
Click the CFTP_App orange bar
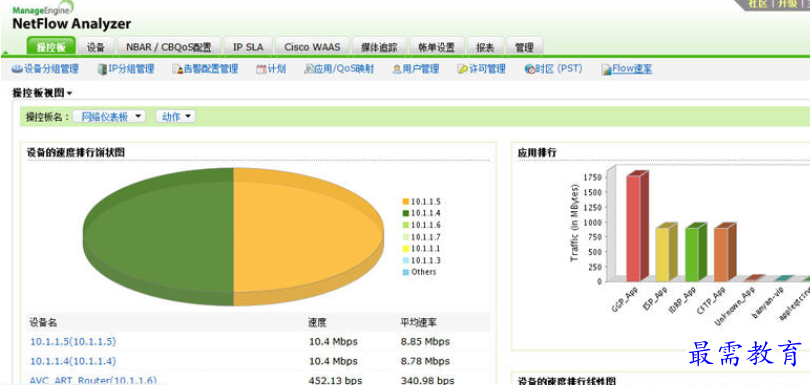pyautogui.click(x=725, y=253)
